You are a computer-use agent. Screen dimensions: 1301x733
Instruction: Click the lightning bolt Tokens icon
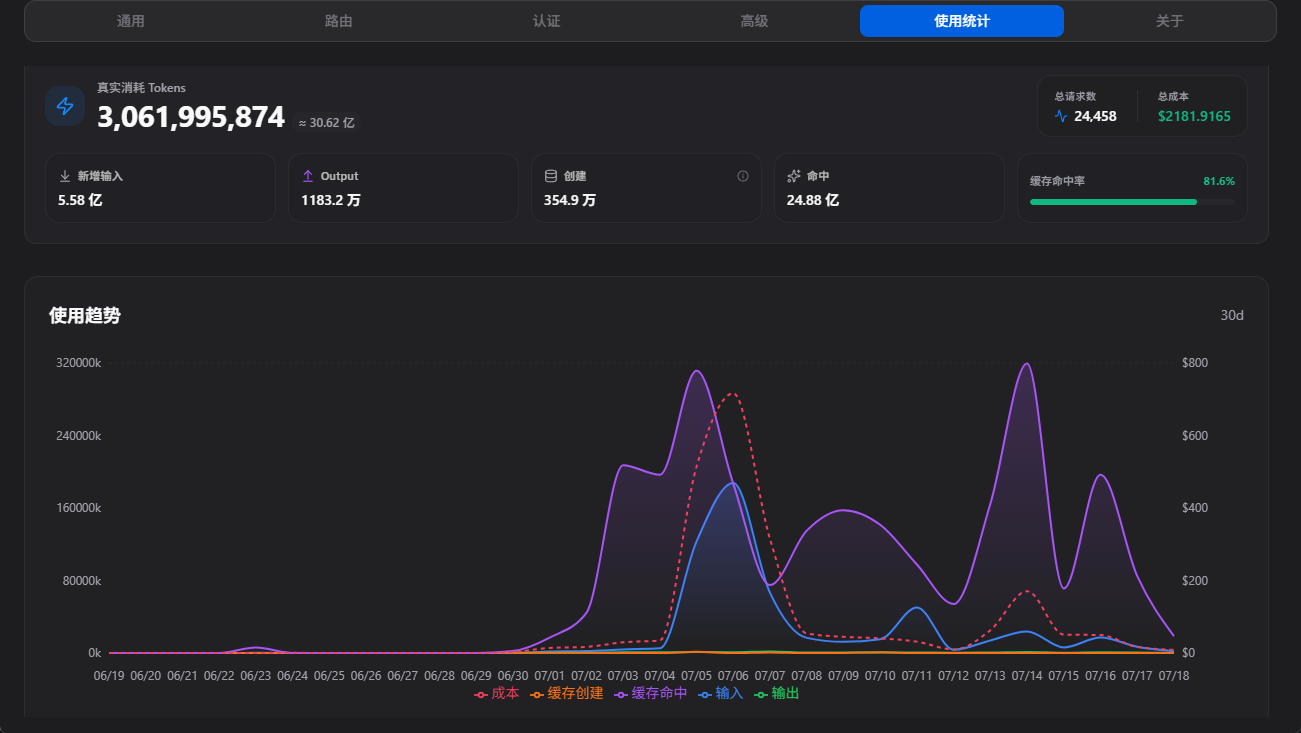tap(65, 106)
